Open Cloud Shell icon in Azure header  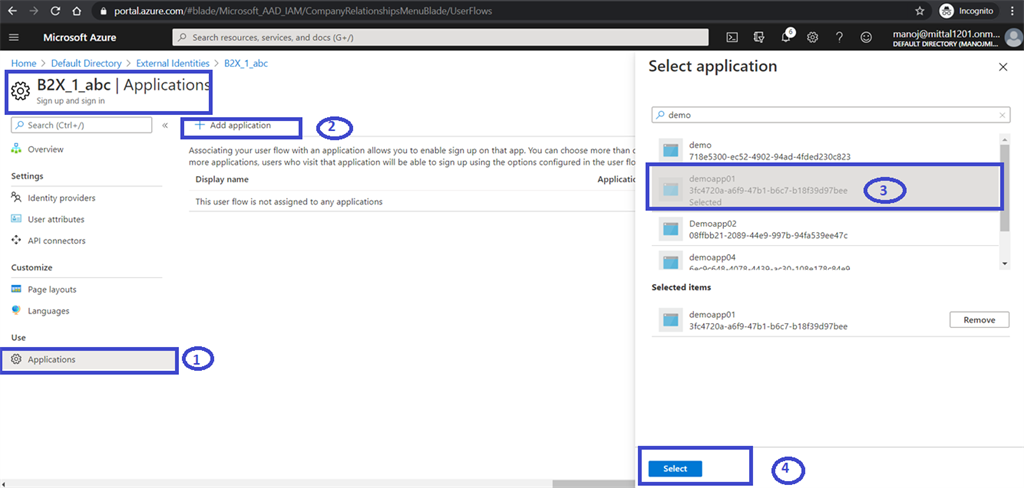coord(733,37)
